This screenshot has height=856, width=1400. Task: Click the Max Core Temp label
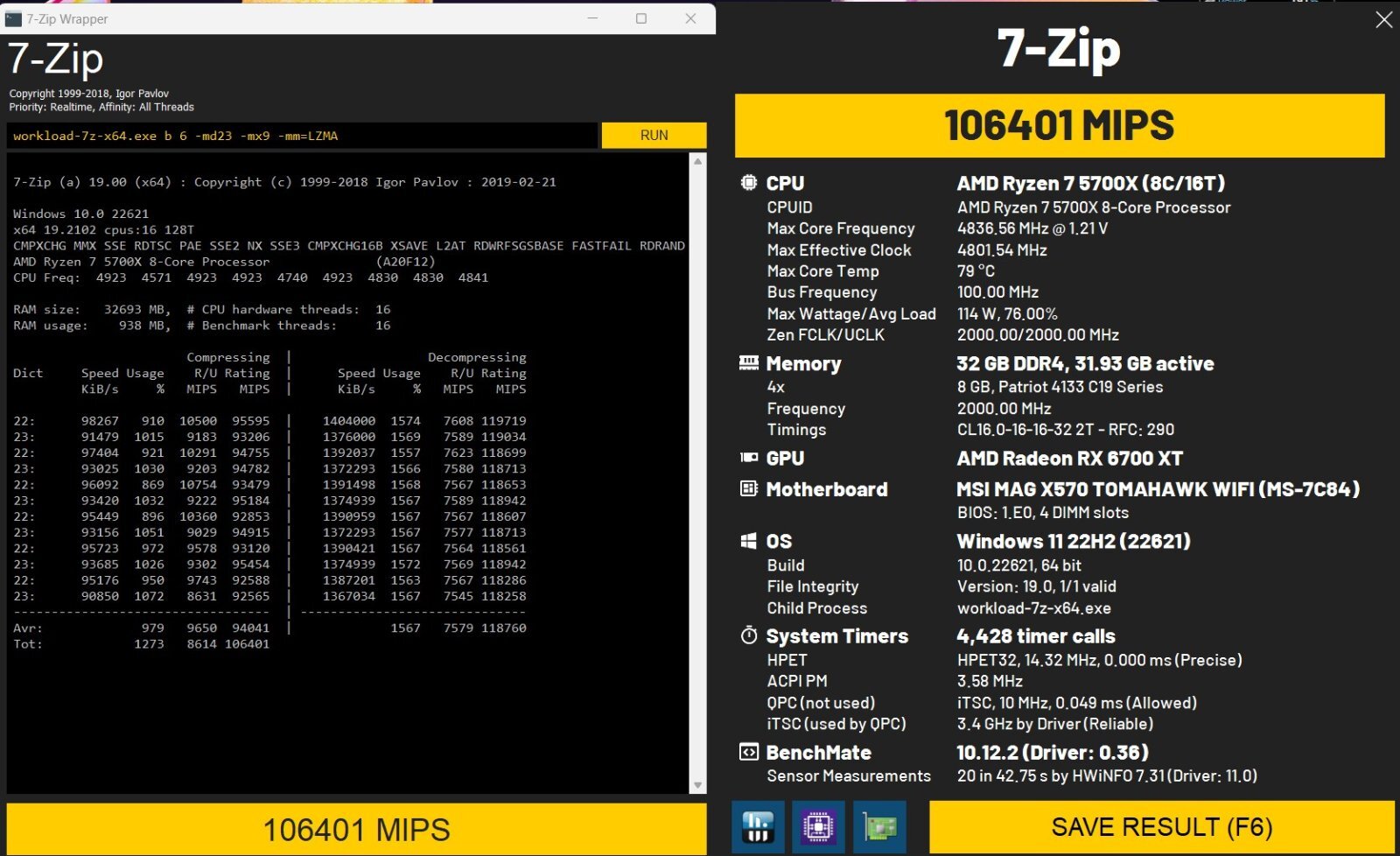[x=822, y=271]
